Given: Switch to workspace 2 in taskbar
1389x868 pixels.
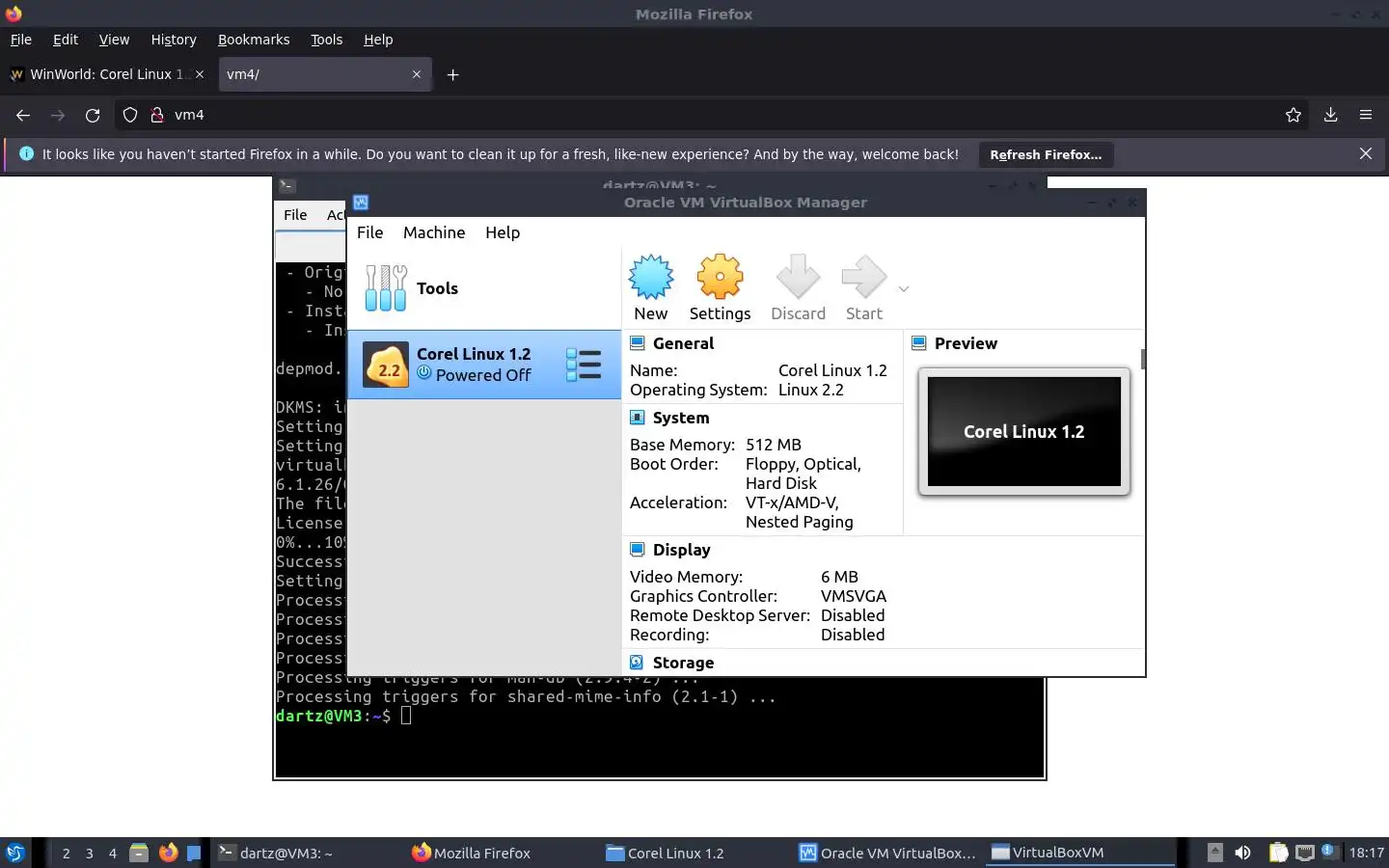Looking at the screenshot, I should pos(66,853).
